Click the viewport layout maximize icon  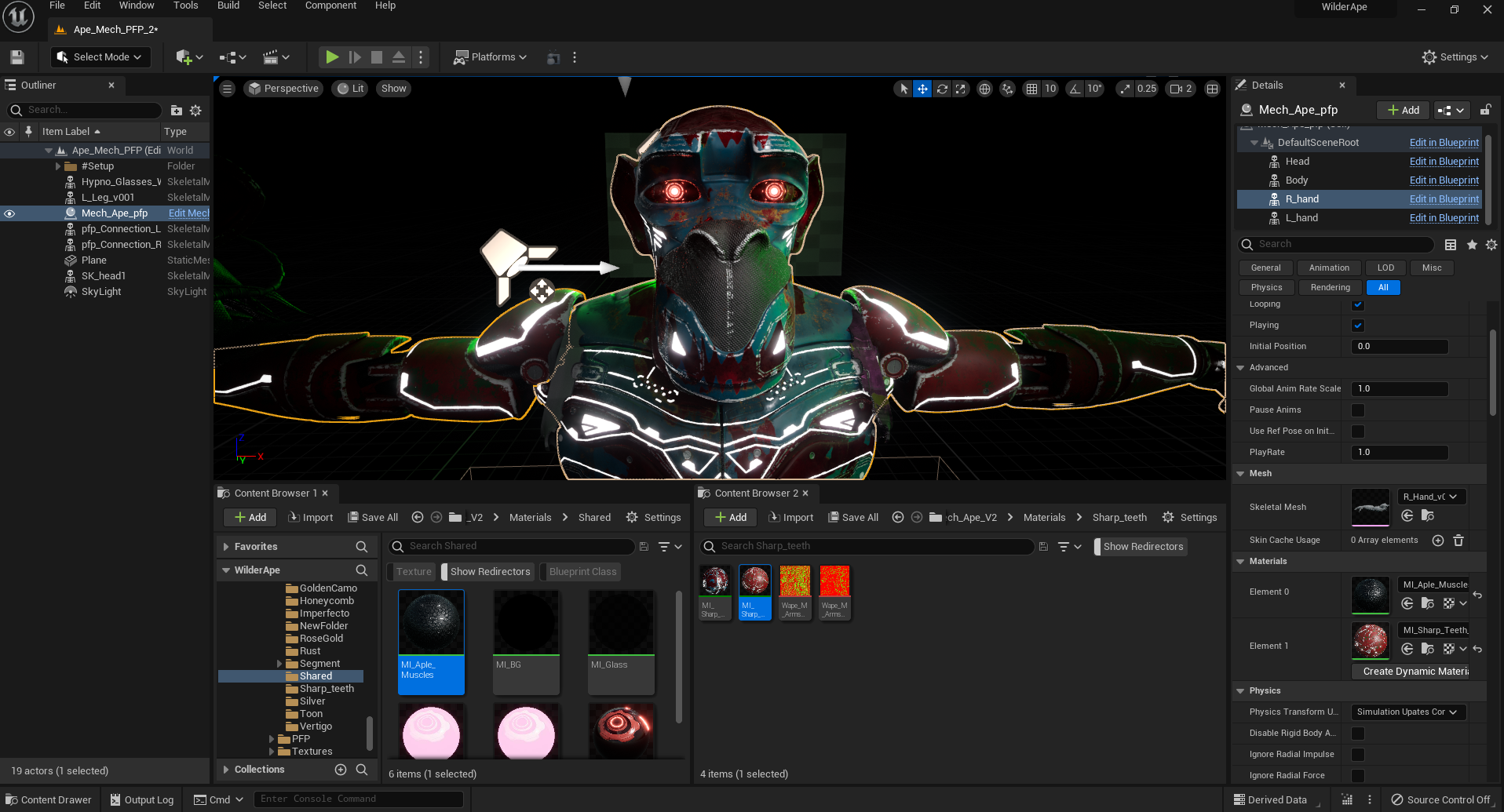(x=1212, y=89)
